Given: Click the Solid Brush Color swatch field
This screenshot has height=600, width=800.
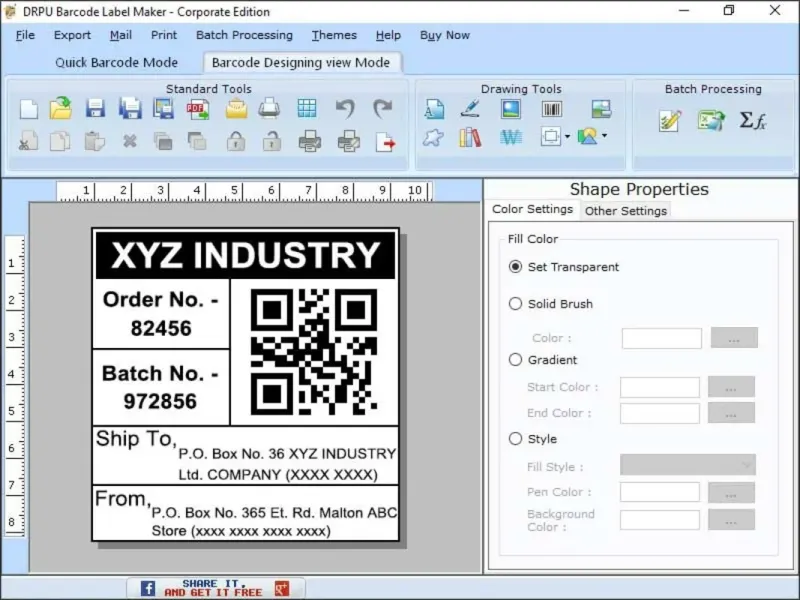Looking at the screenshot, I should coord(662,338).
